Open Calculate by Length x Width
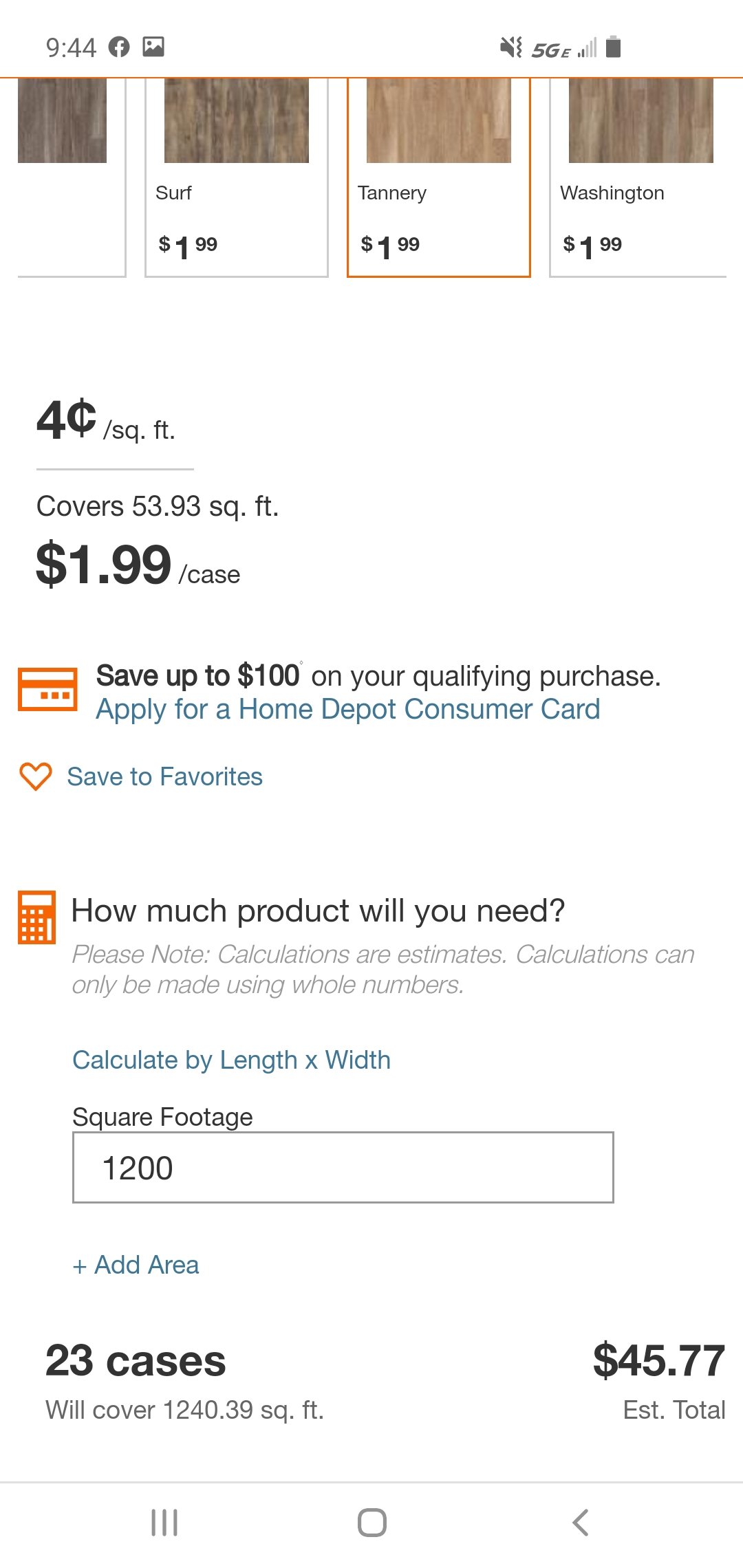 pyautogui.click(x=231, y=1060)
